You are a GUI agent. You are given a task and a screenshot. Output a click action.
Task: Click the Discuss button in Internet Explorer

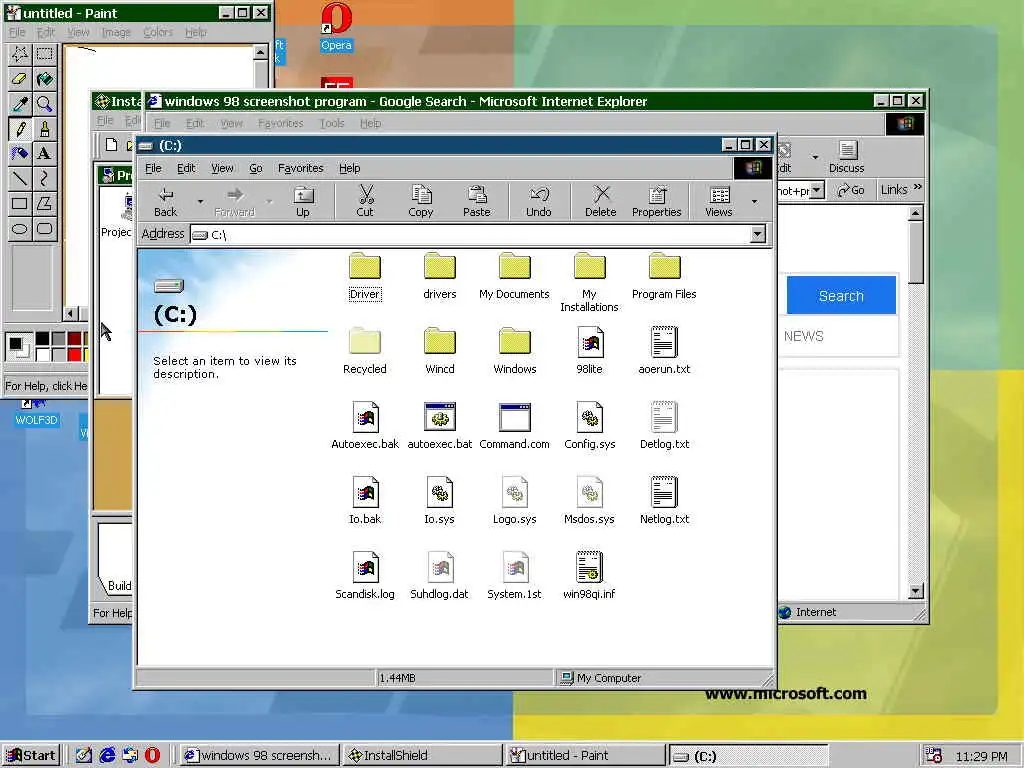[x=846, y=157]
